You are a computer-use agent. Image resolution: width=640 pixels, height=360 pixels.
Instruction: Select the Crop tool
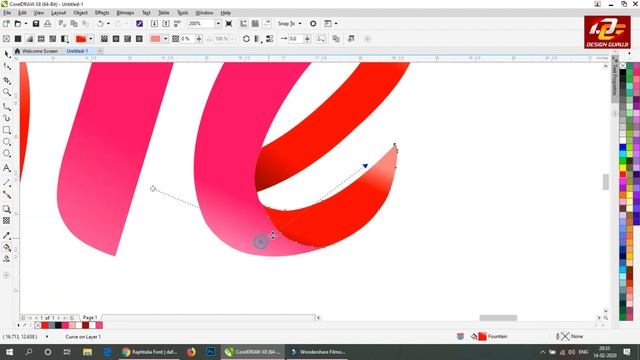coord(7,80)
